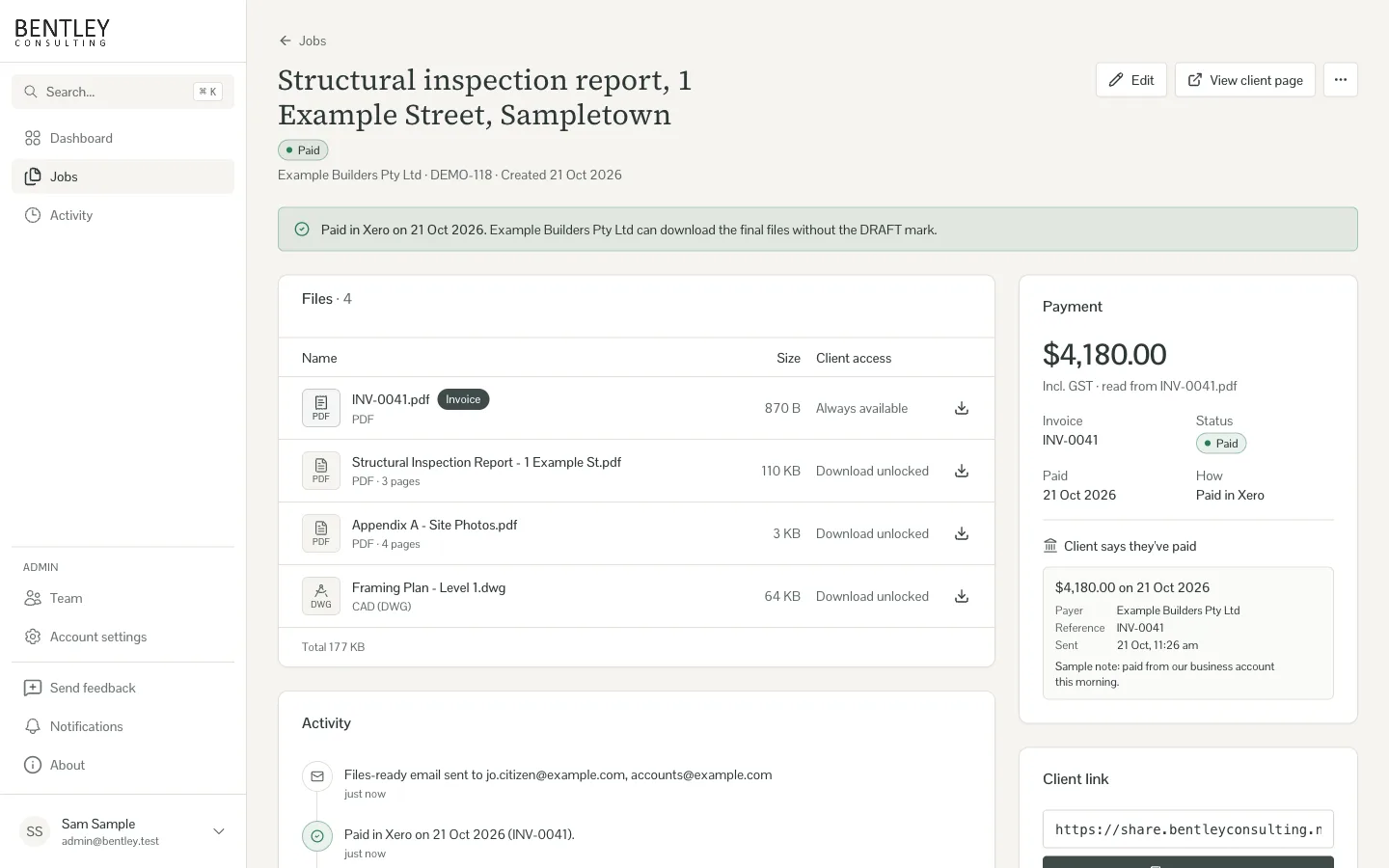The image size is (1389, 868).
Task: Click the Dashboard grid icon
Action: [x=33, y=138]
